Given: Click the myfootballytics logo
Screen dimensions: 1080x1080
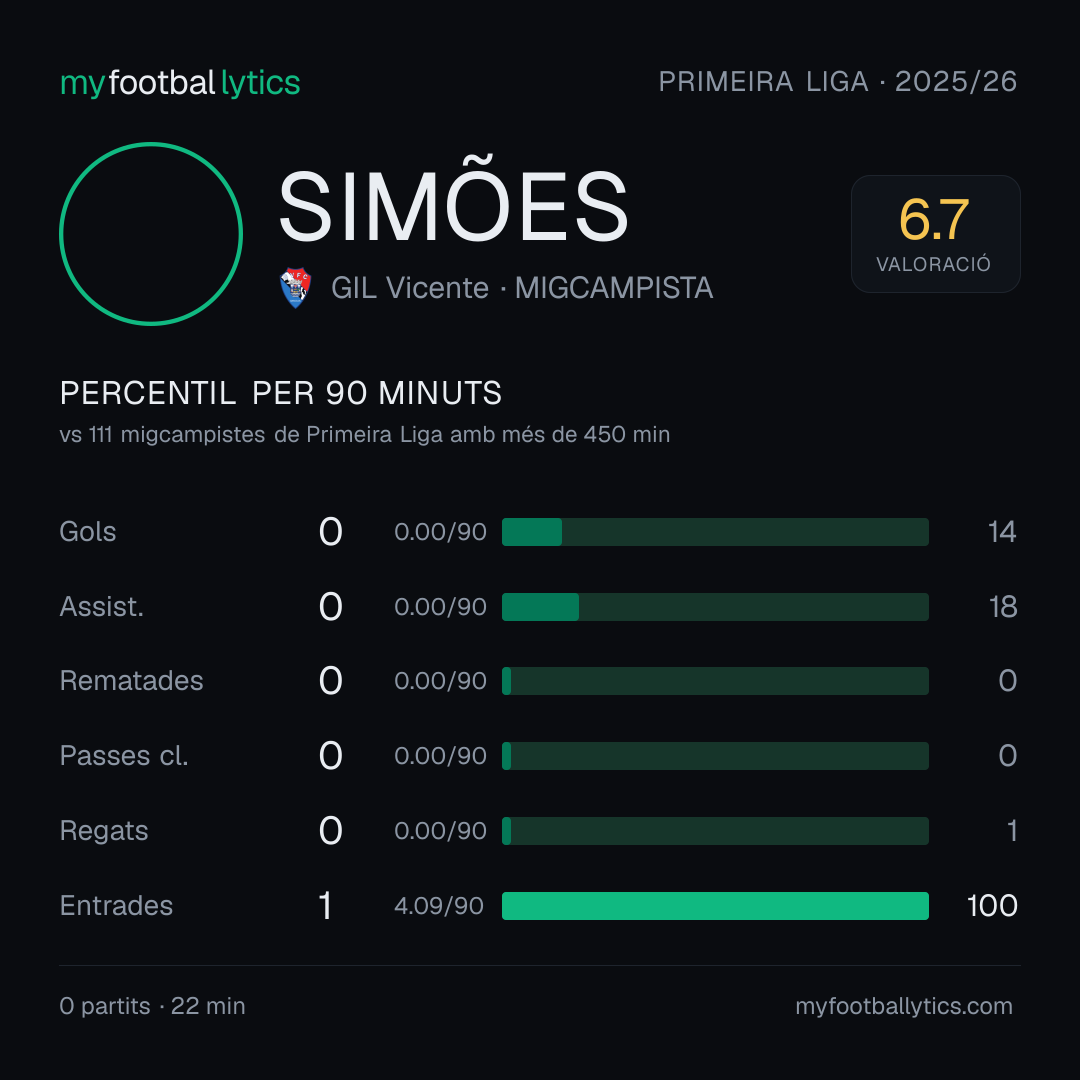Looking at the screenshot, I should point(180,83).
